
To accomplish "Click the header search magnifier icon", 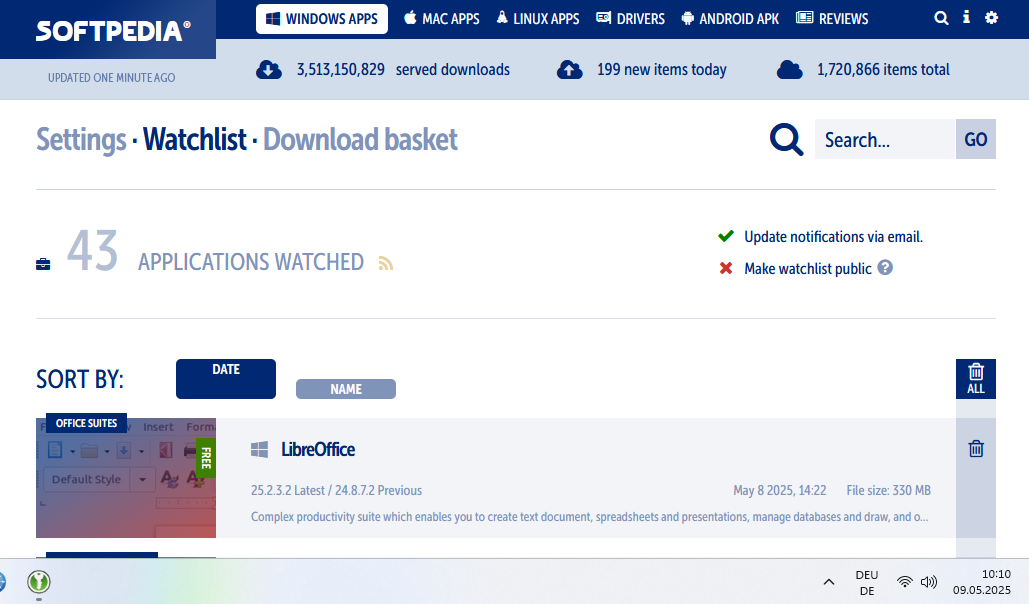I will coord(941,18).
